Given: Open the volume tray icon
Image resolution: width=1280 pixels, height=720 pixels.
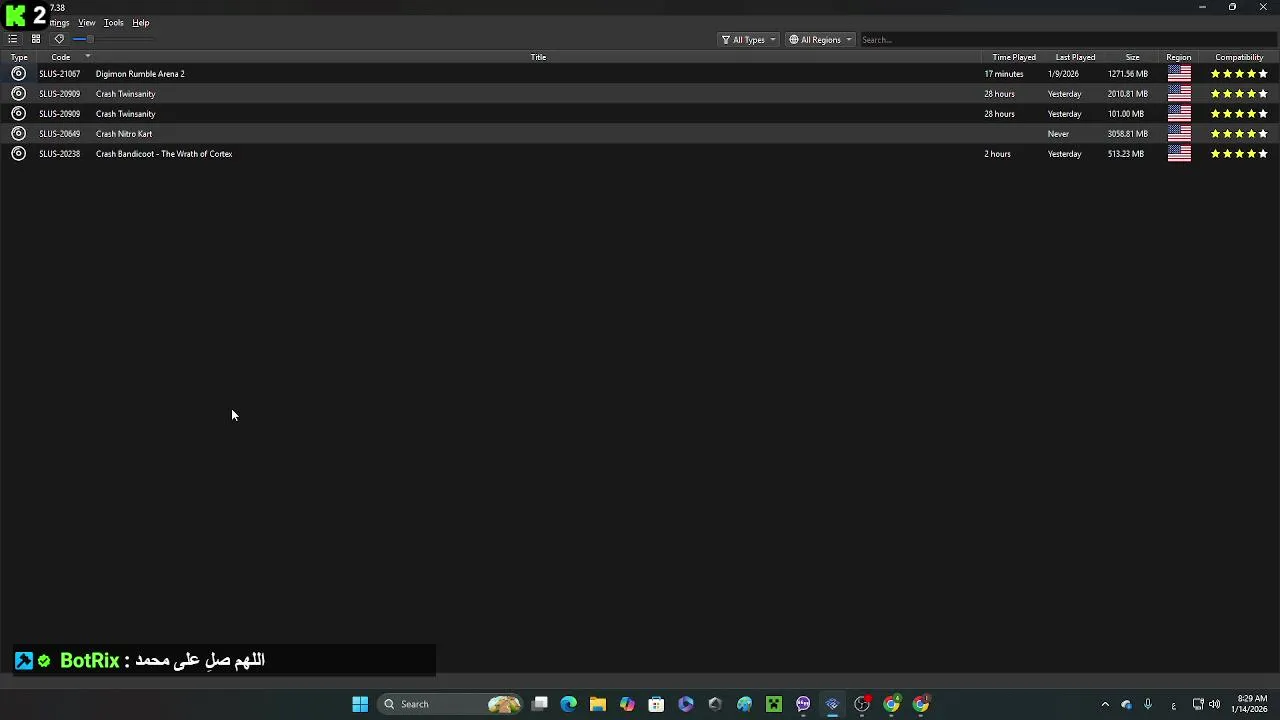Looking at the screenshot, I should 1215,704.
